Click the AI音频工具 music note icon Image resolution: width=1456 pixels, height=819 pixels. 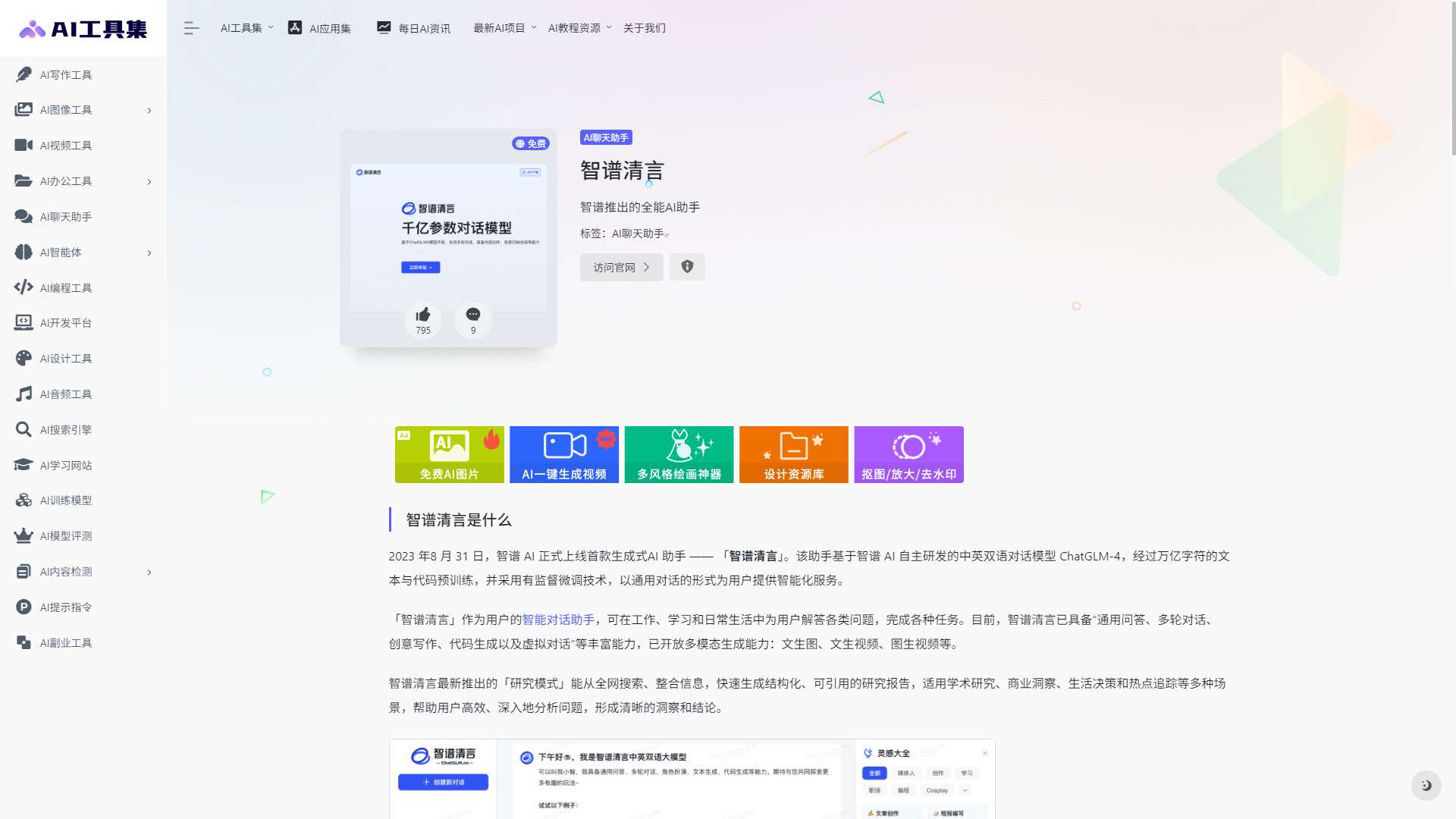(24, 394)
